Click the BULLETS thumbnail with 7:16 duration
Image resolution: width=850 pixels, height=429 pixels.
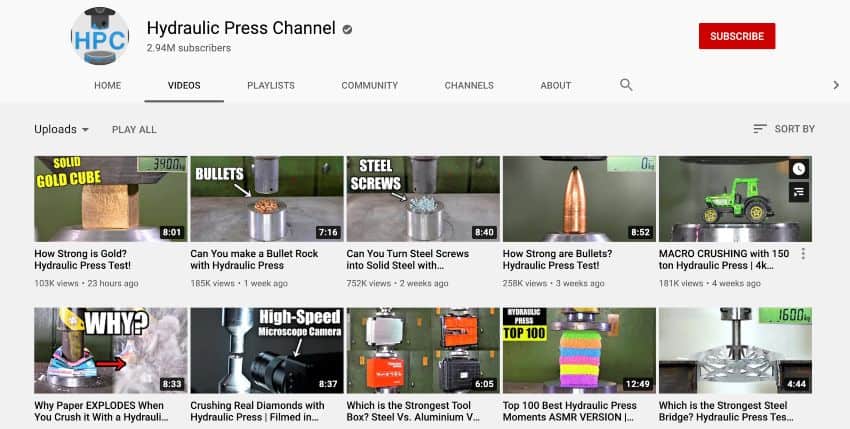(267, 199)
